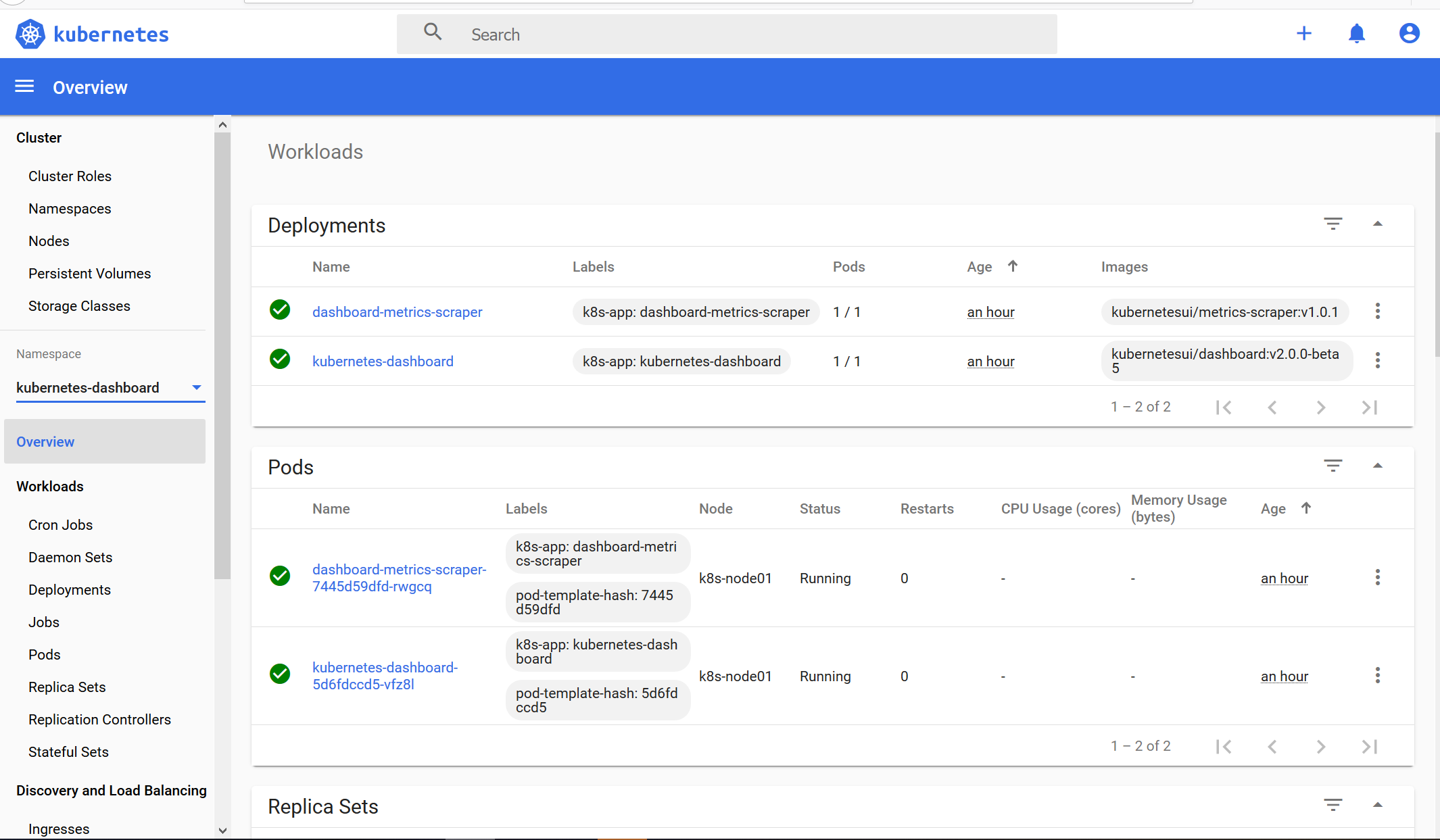The height and width of the screenshot is (840, 1440).
Task: Go to next page in Pods pagination
Action: click(x=1321, y=747)
